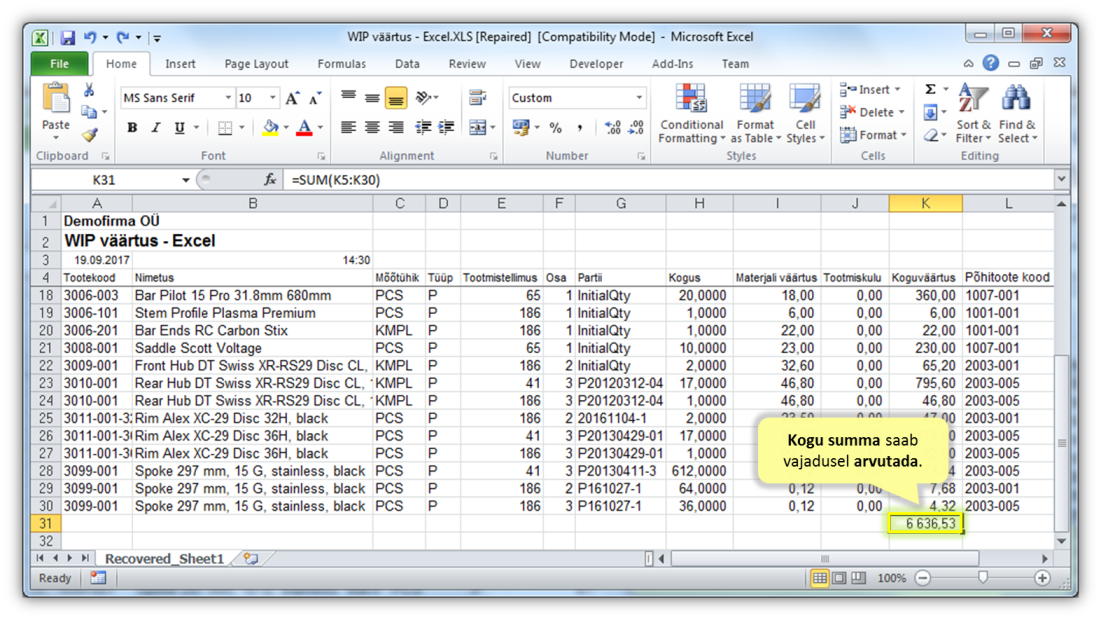Click the Clear eraser icon

coord(930,135)
